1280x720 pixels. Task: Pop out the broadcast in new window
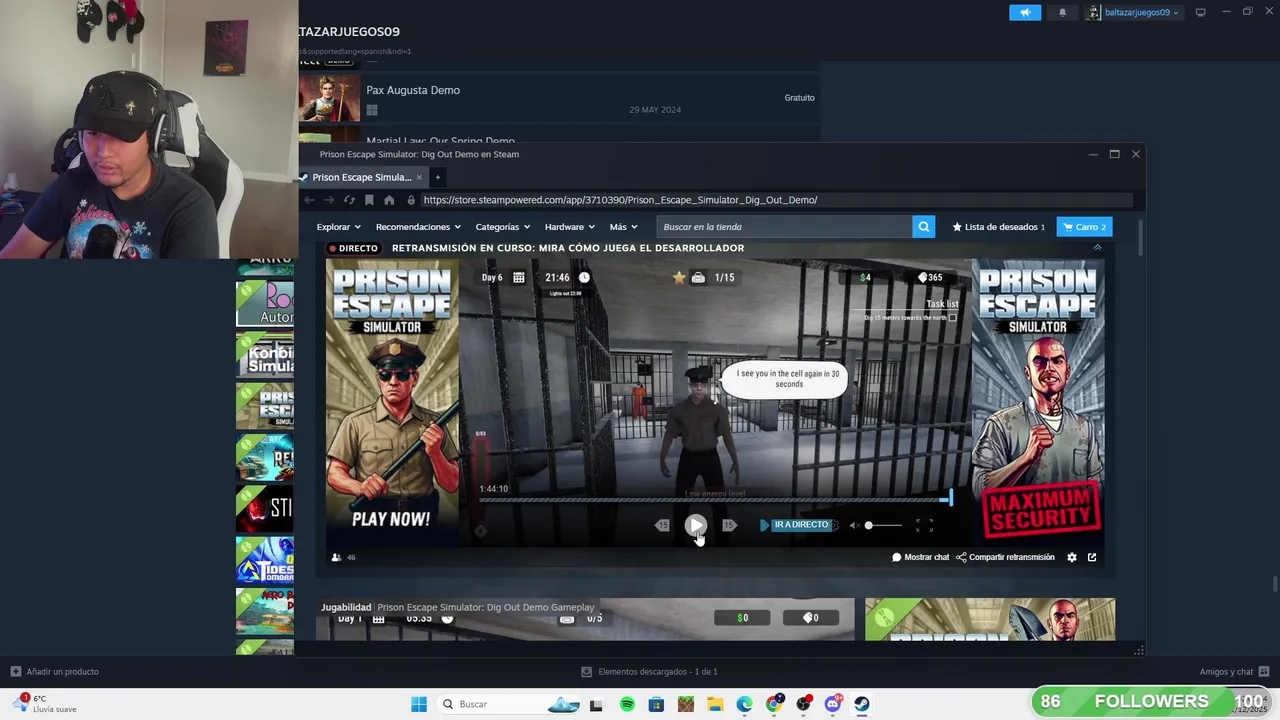click(1092, 557)
